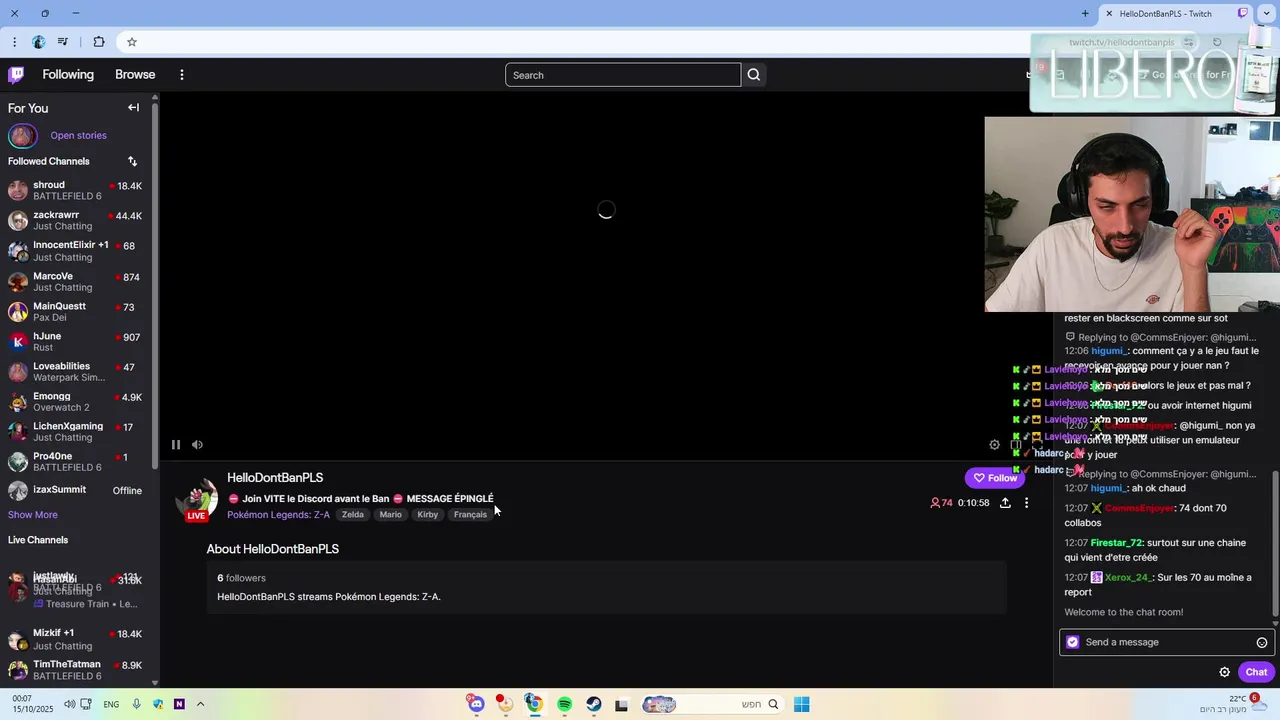Open a new browser tab
The height and width of the screenshot is (720, 1280).
(1085, 14)
